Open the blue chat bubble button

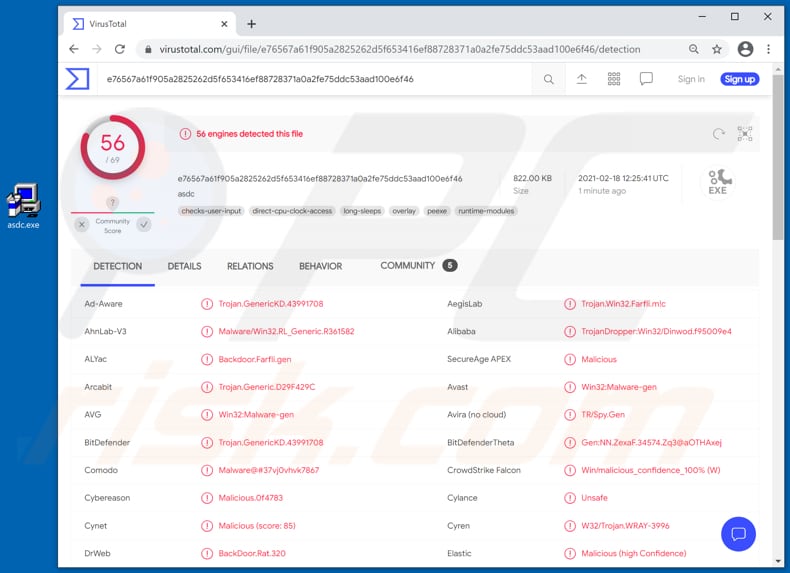[738, 534]
